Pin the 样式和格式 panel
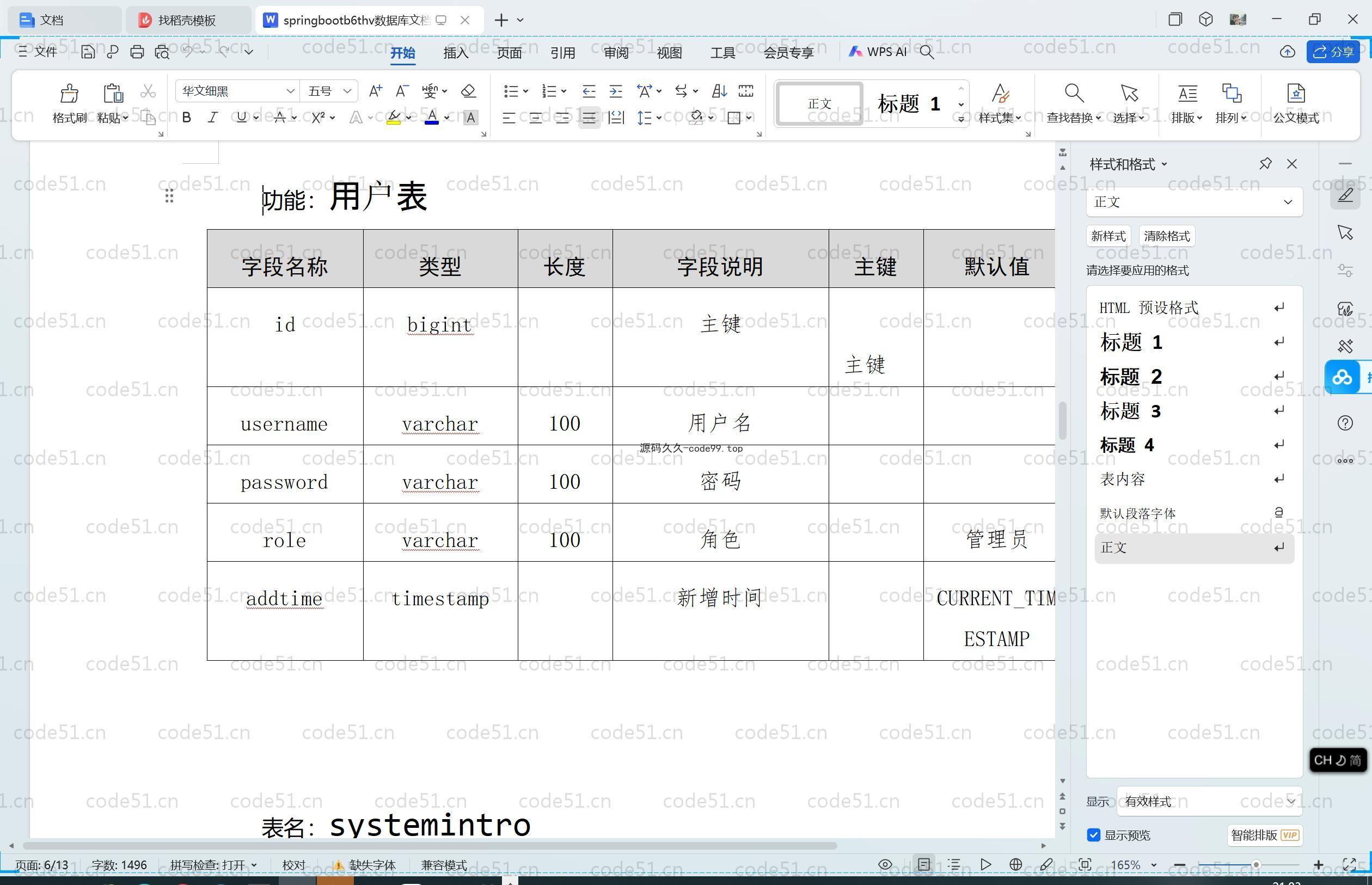Image resolution: width=1372 pixels, height=885 pixels. pyautogui.click(x=1265, y=164)
